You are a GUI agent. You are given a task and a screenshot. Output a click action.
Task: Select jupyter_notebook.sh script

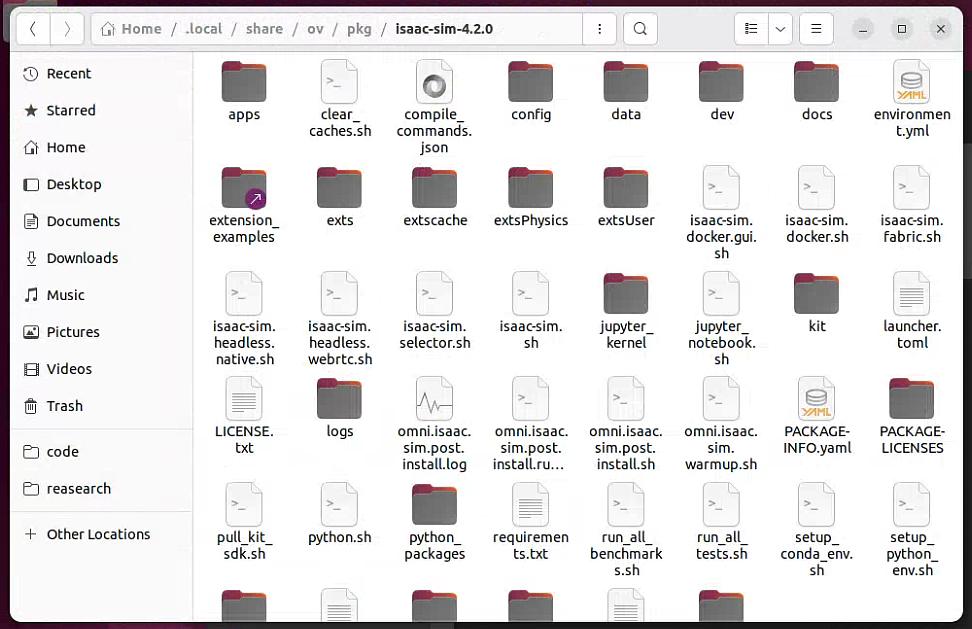(722, 319)
